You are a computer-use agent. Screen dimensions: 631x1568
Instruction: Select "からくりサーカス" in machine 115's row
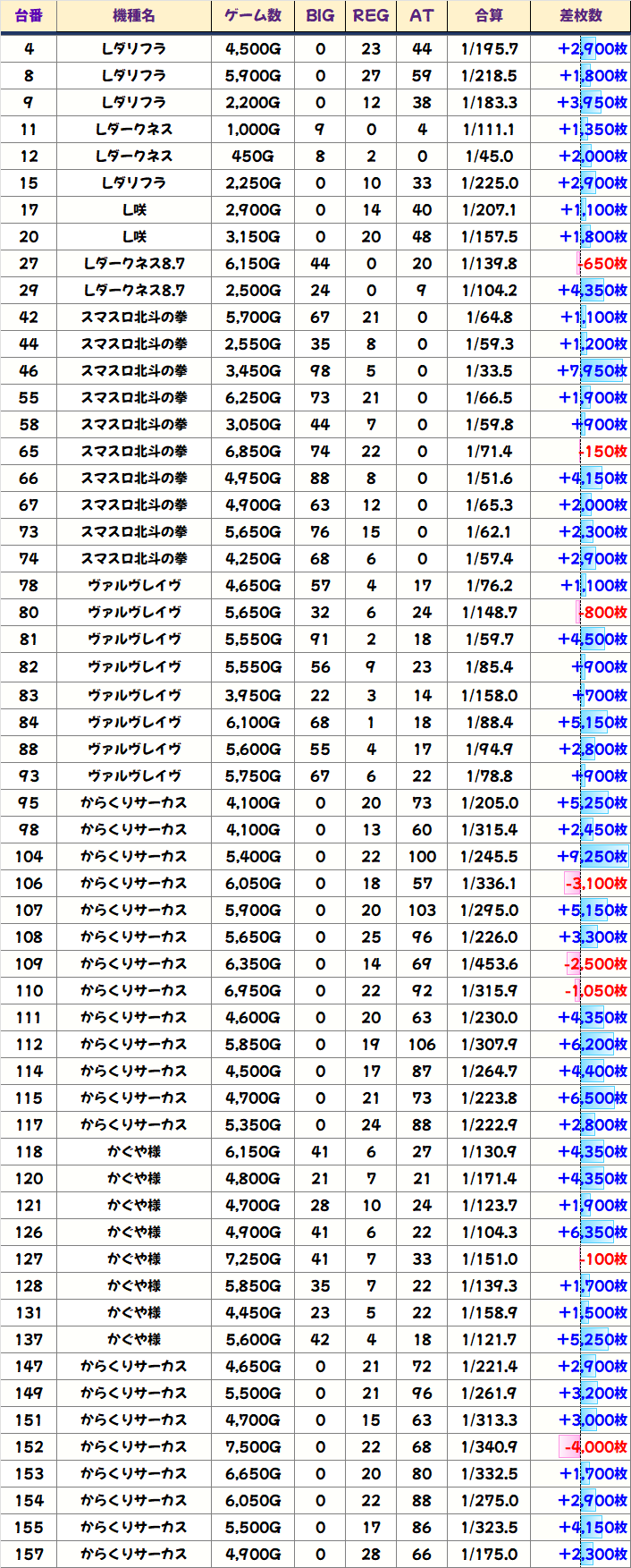[134, 1098]
